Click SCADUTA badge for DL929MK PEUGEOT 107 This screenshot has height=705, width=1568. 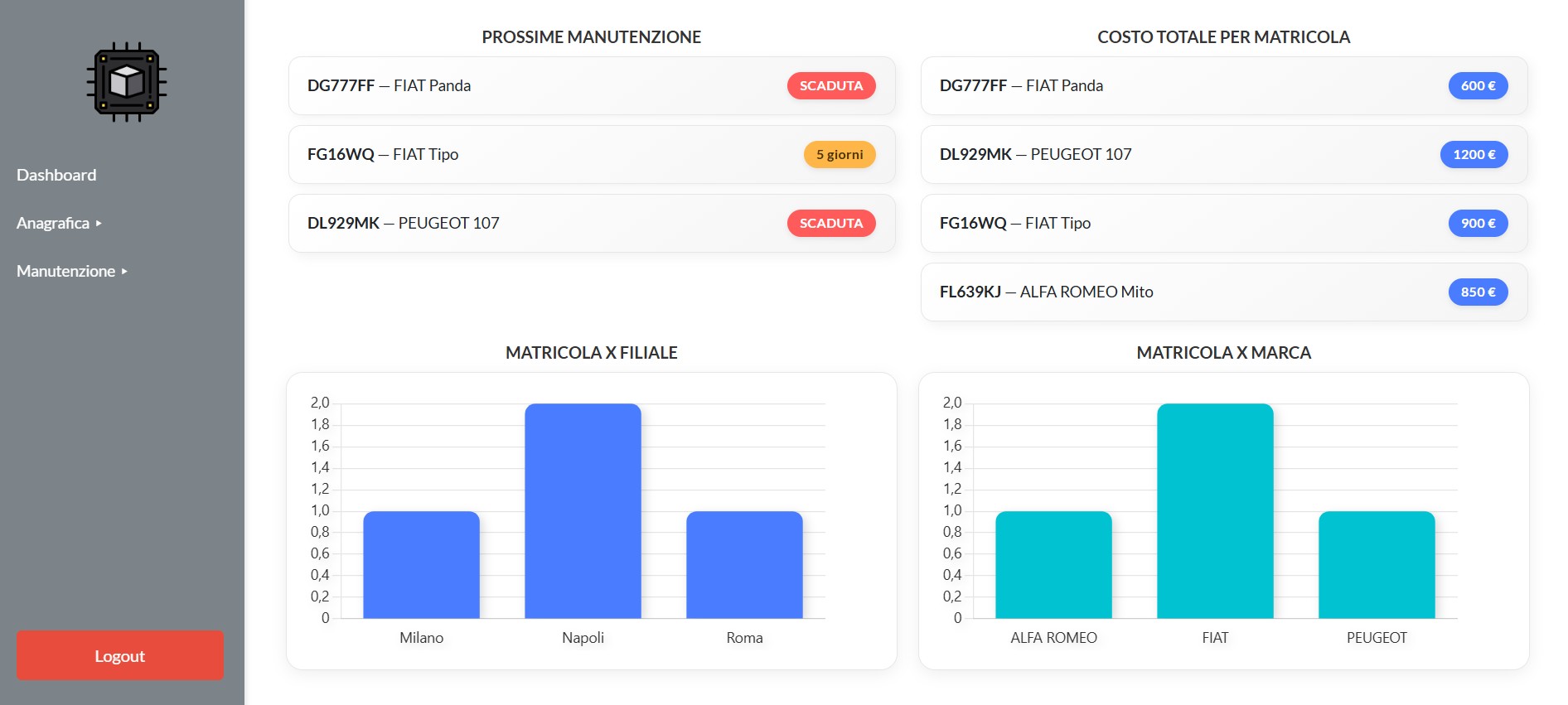point(830,223)
